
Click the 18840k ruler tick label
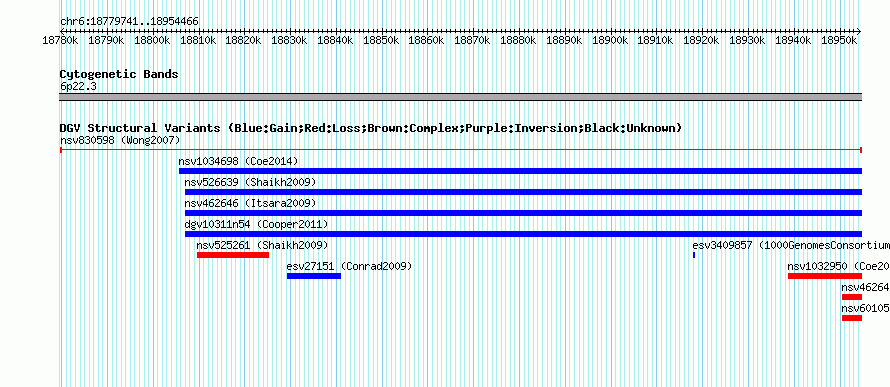(335, 41)
